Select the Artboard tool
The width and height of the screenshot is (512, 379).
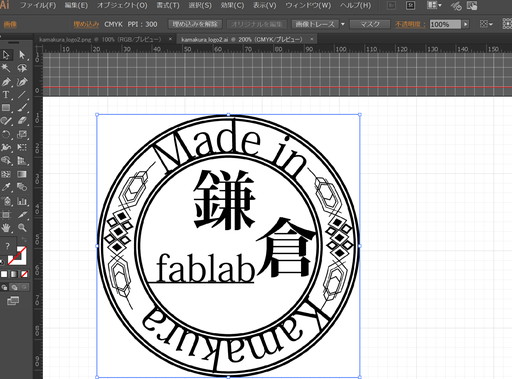tap(6, 214)
